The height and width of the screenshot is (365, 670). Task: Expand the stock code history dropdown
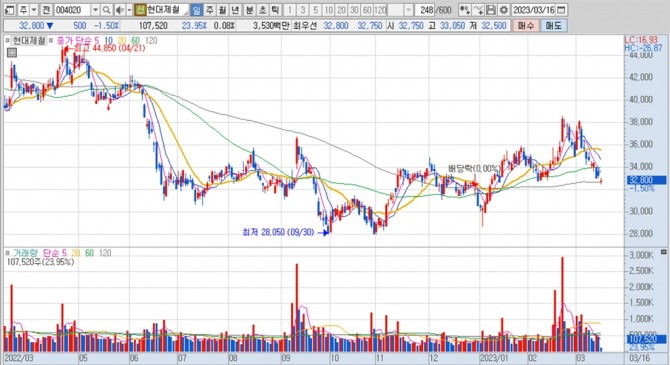95,10
